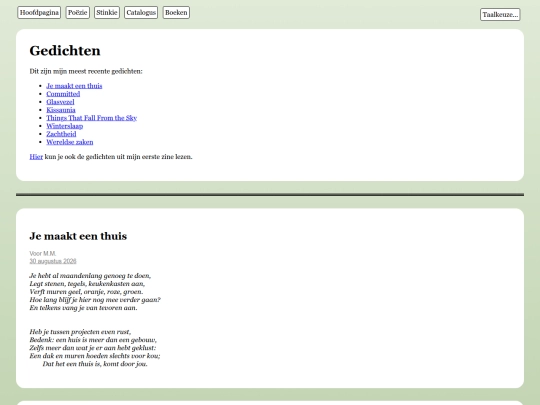
Task: Open the 'Committed' poem link
Action: pos(63,94)
